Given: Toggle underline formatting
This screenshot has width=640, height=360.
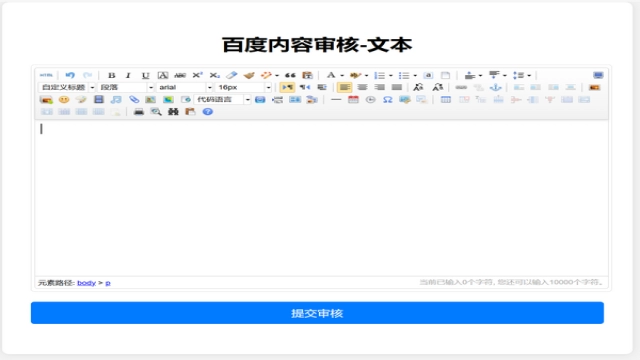Looking at the screenshot, I should (x=145, y=75).
